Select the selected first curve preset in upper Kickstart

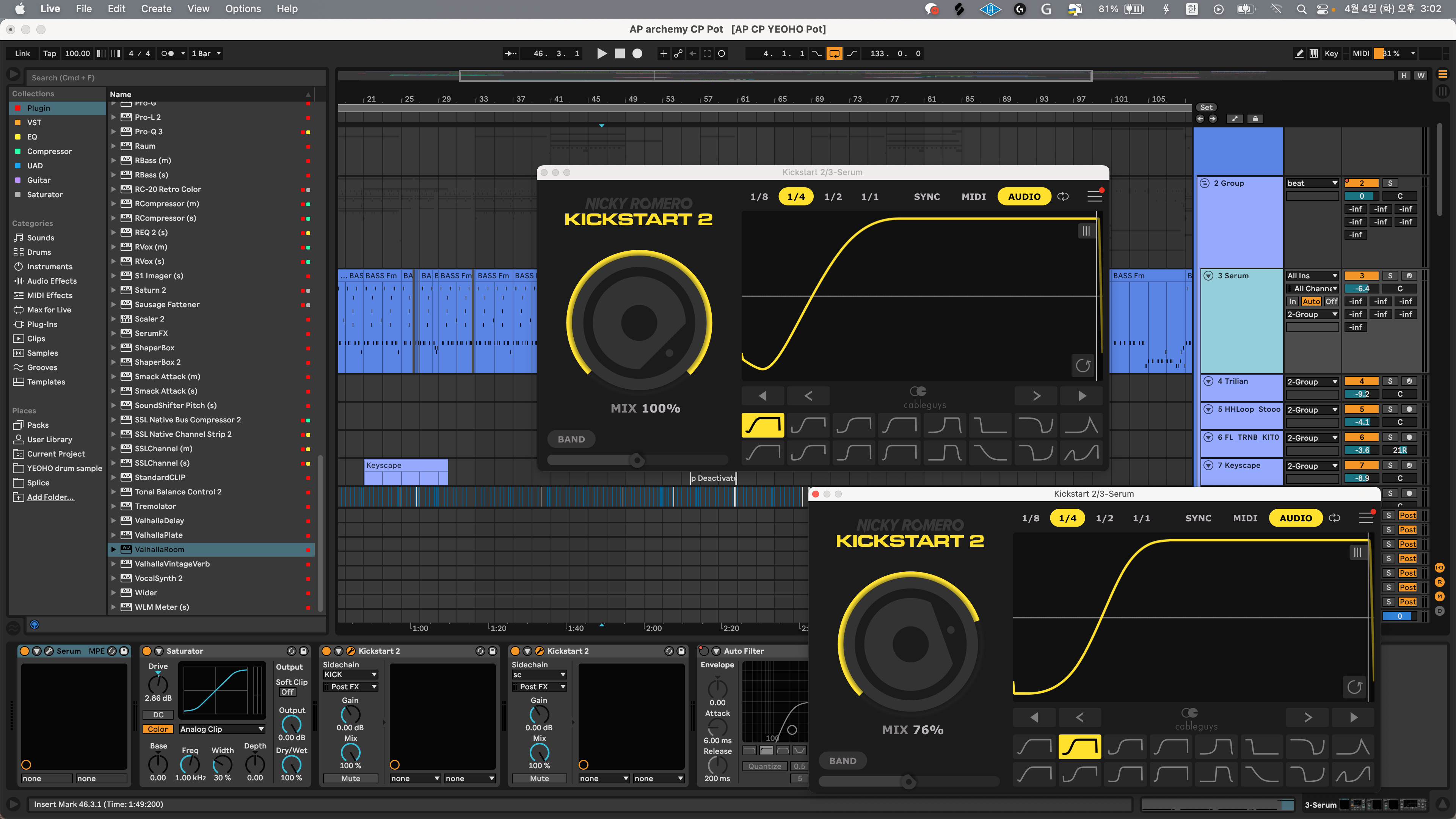tap(763, 425)
